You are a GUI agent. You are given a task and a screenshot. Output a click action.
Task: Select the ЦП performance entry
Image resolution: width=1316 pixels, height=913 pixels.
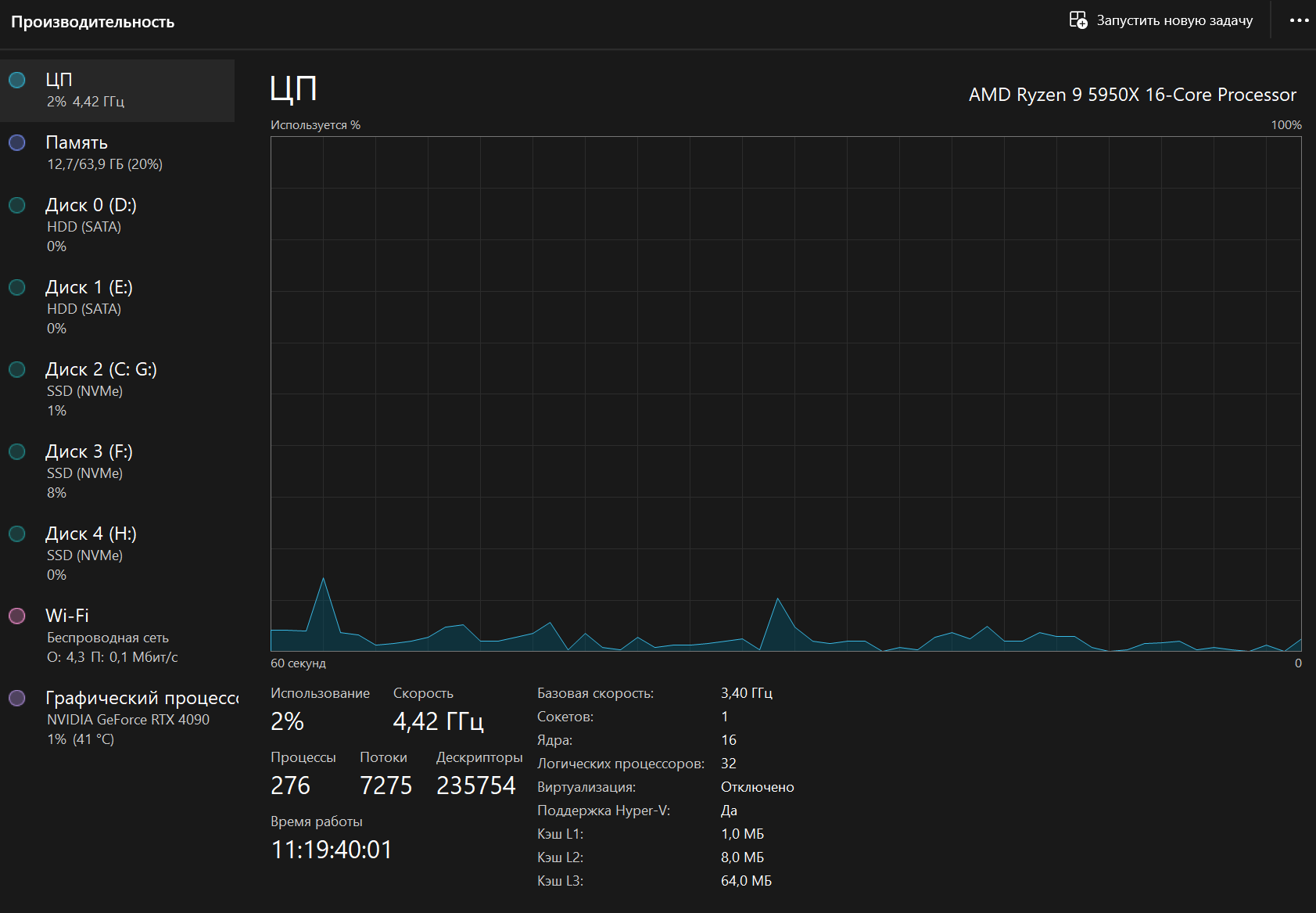117,91
